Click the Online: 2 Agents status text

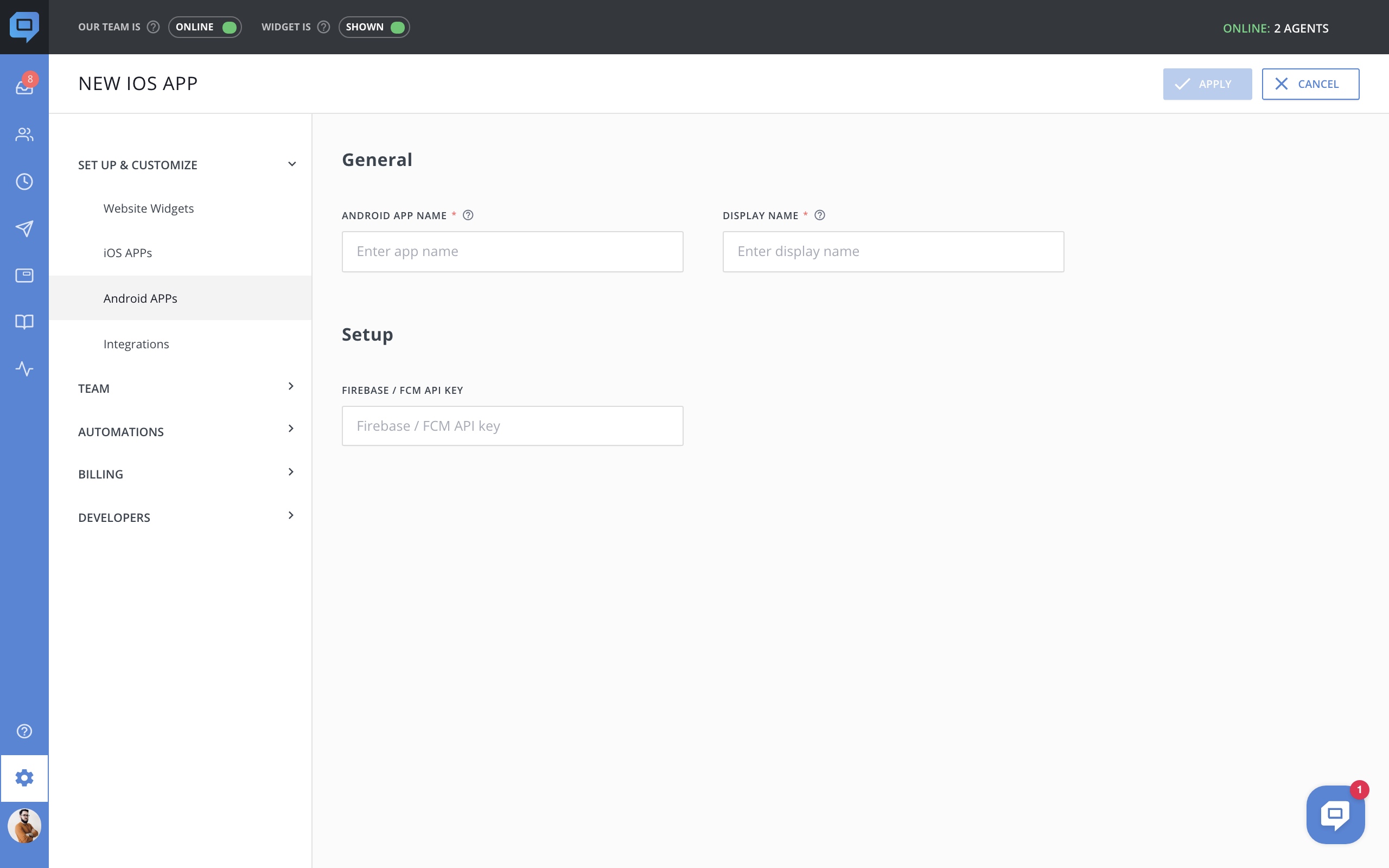tap(1276, 28)
